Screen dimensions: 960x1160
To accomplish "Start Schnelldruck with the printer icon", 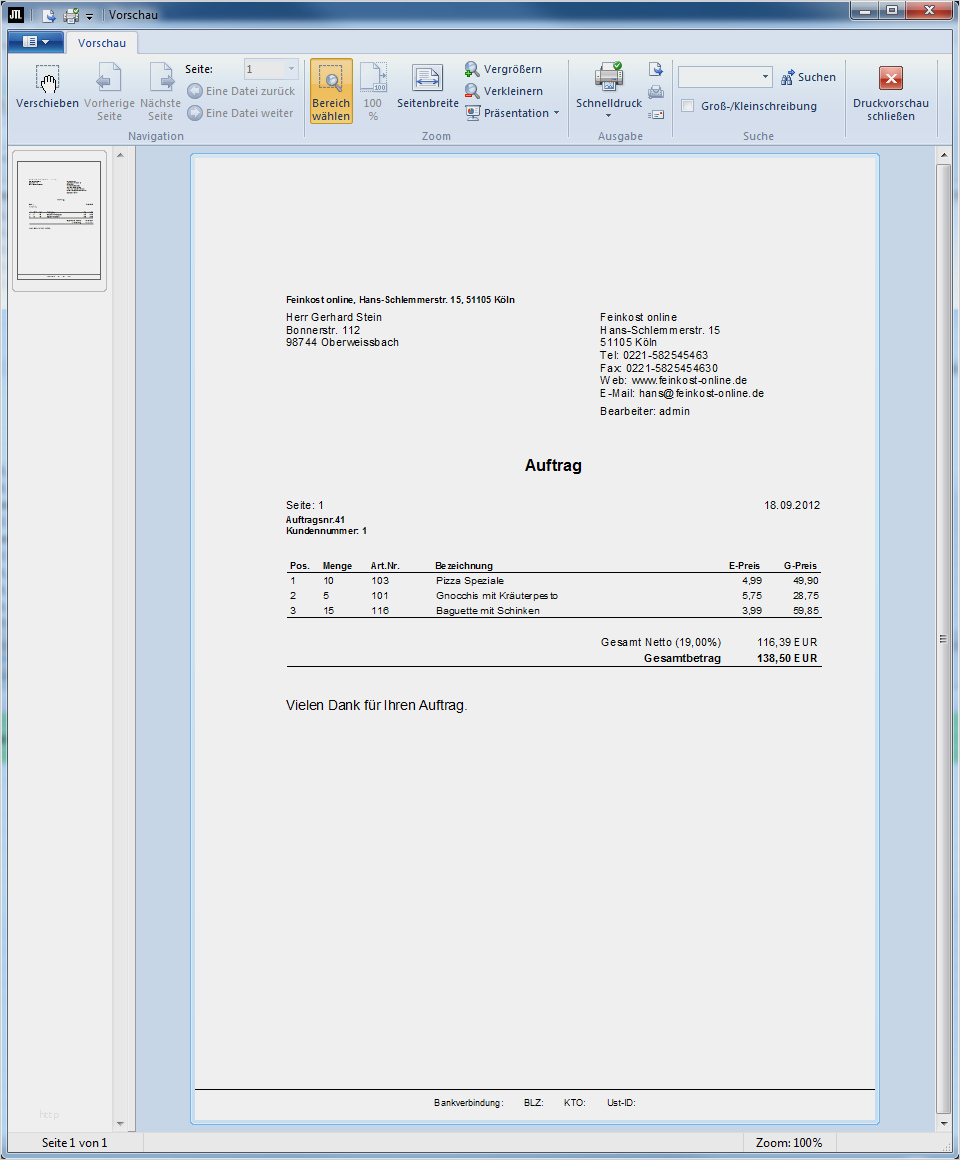I will pos(608,79).
